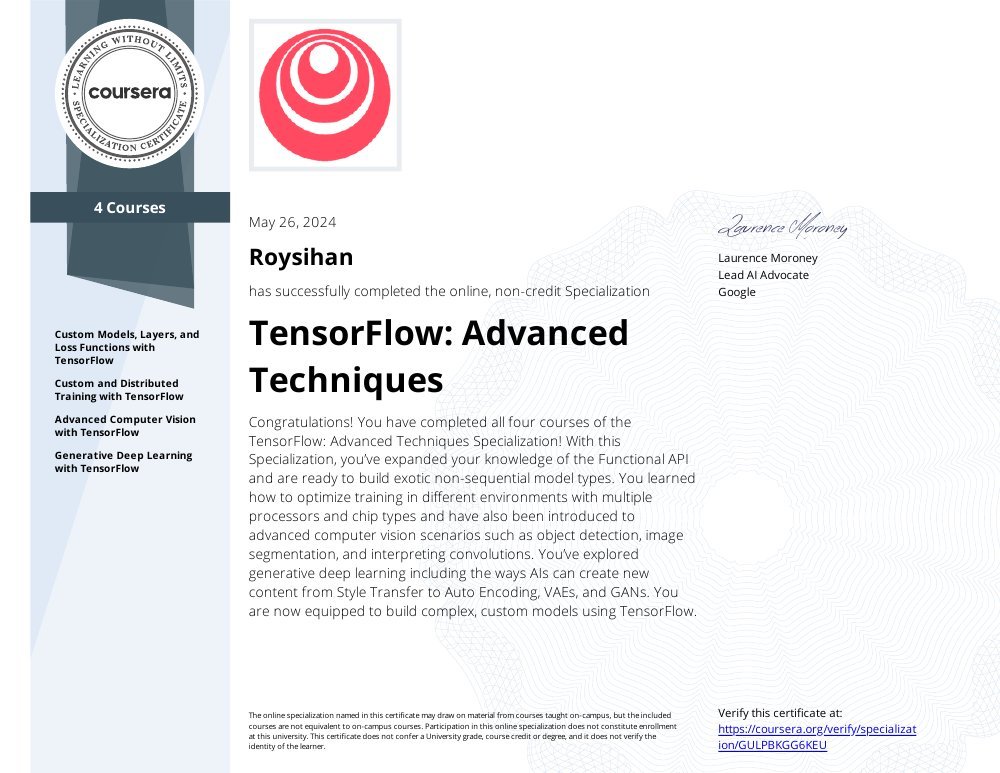This screenshot has width=1000, height=773.
Task: Click the '4 Courses' banner
Action: coord(130,207)
